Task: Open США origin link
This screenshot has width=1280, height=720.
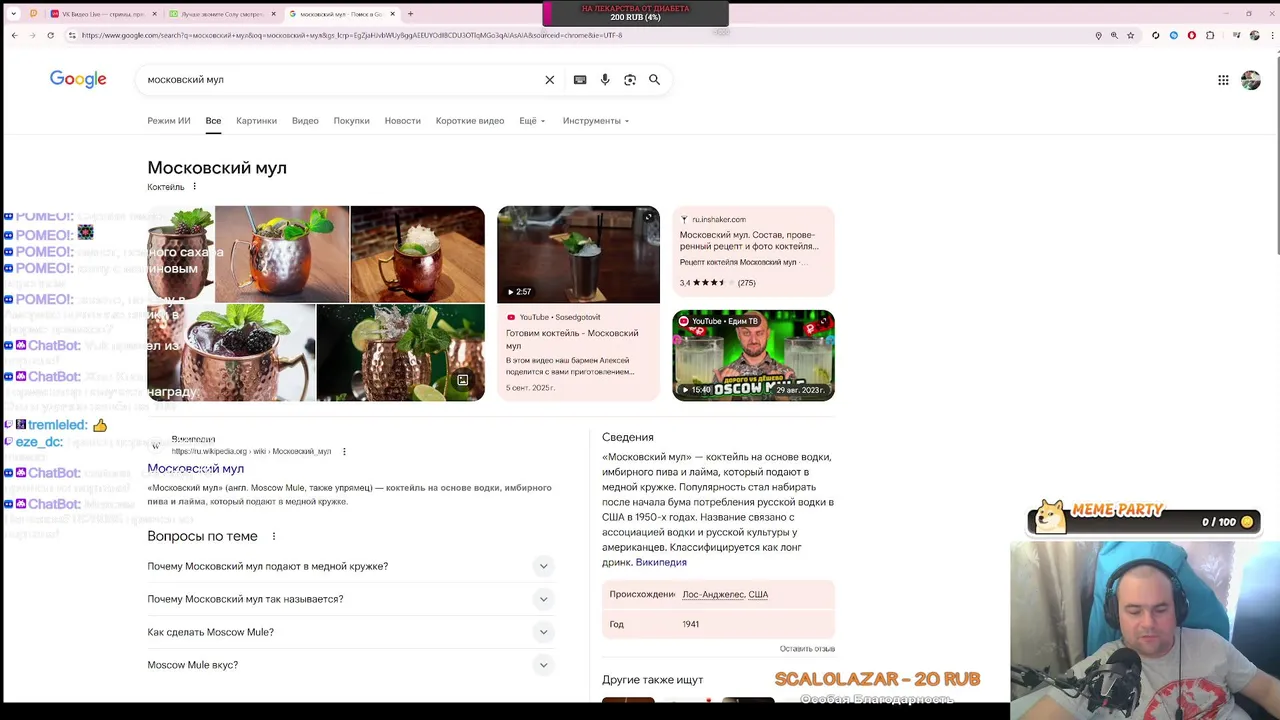Action: 758,594
